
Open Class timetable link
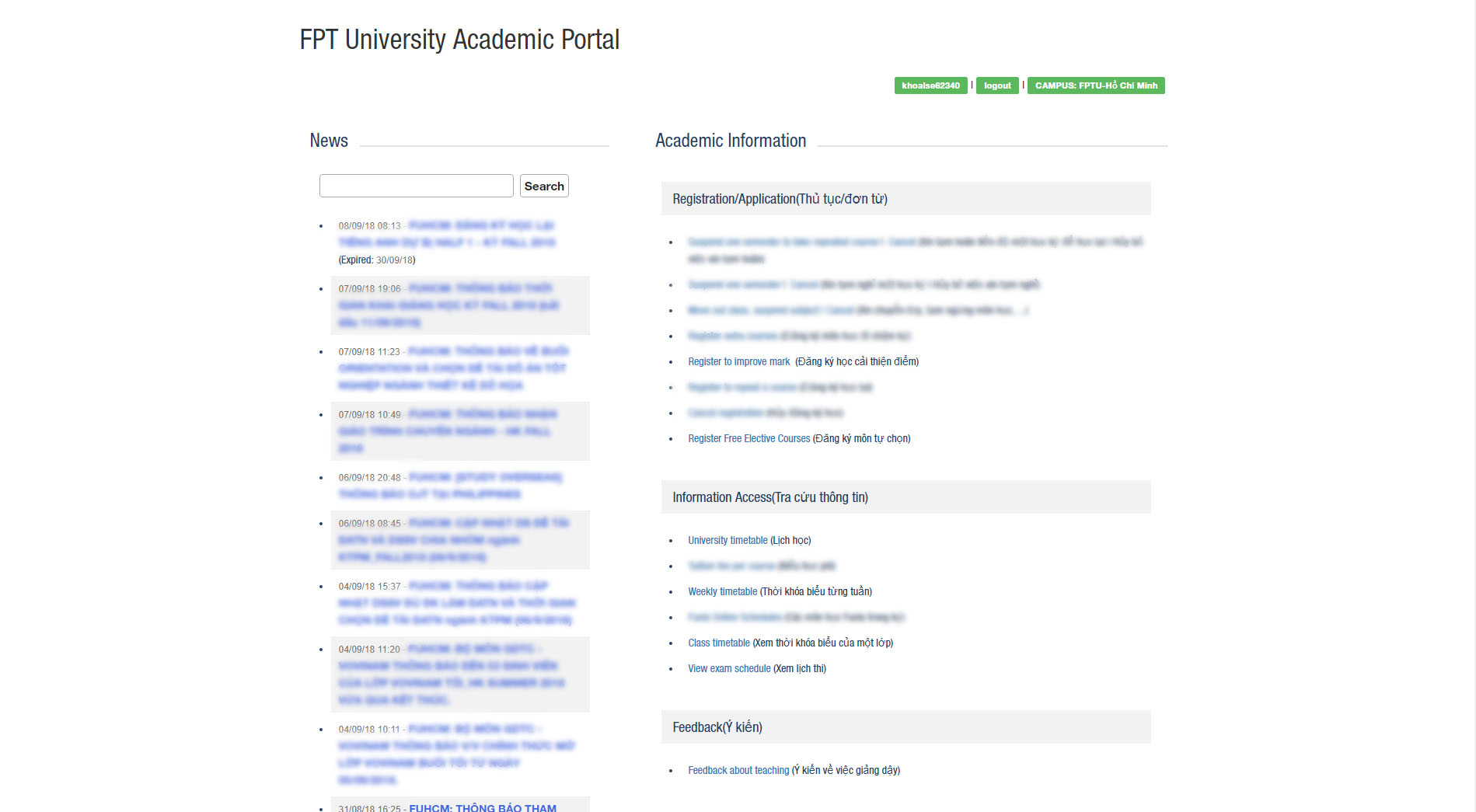(719, 643)
